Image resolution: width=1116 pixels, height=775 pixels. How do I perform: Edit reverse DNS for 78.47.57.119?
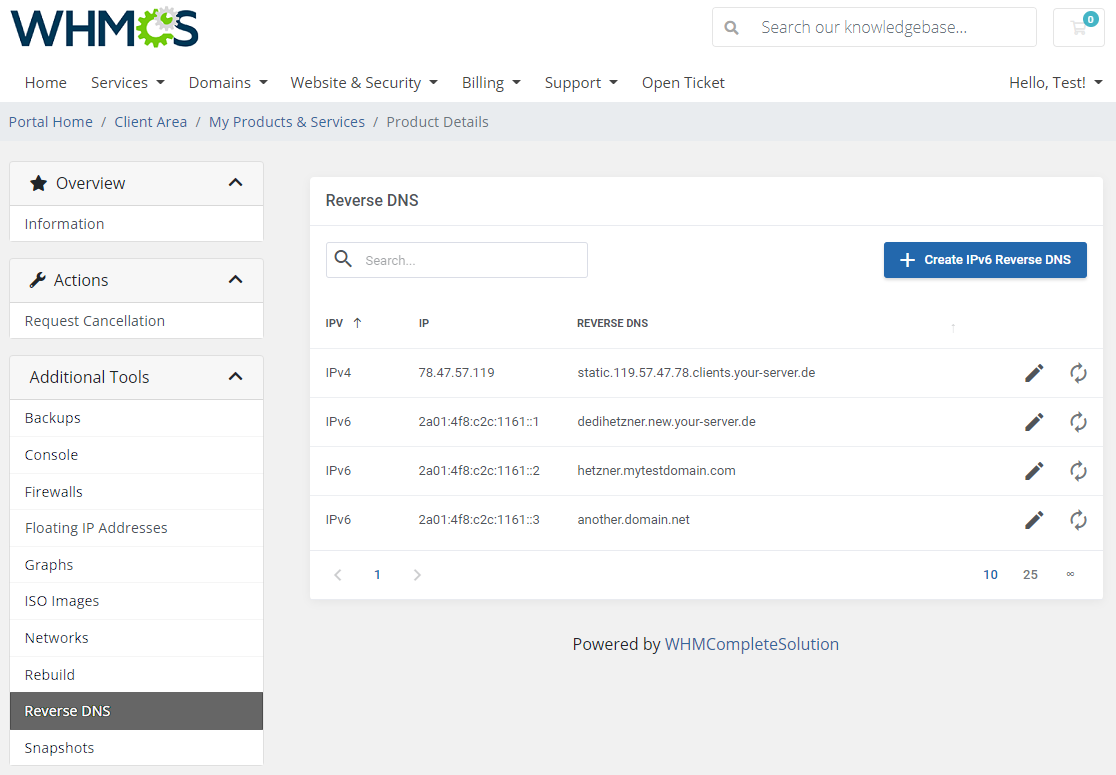1034,373
